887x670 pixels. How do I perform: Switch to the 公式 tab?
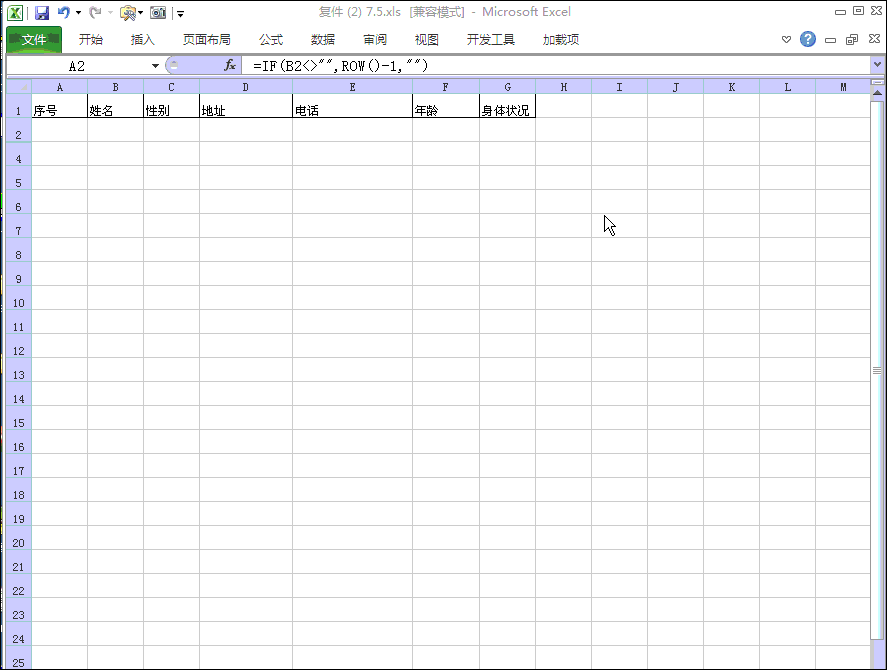pos(271,40)
